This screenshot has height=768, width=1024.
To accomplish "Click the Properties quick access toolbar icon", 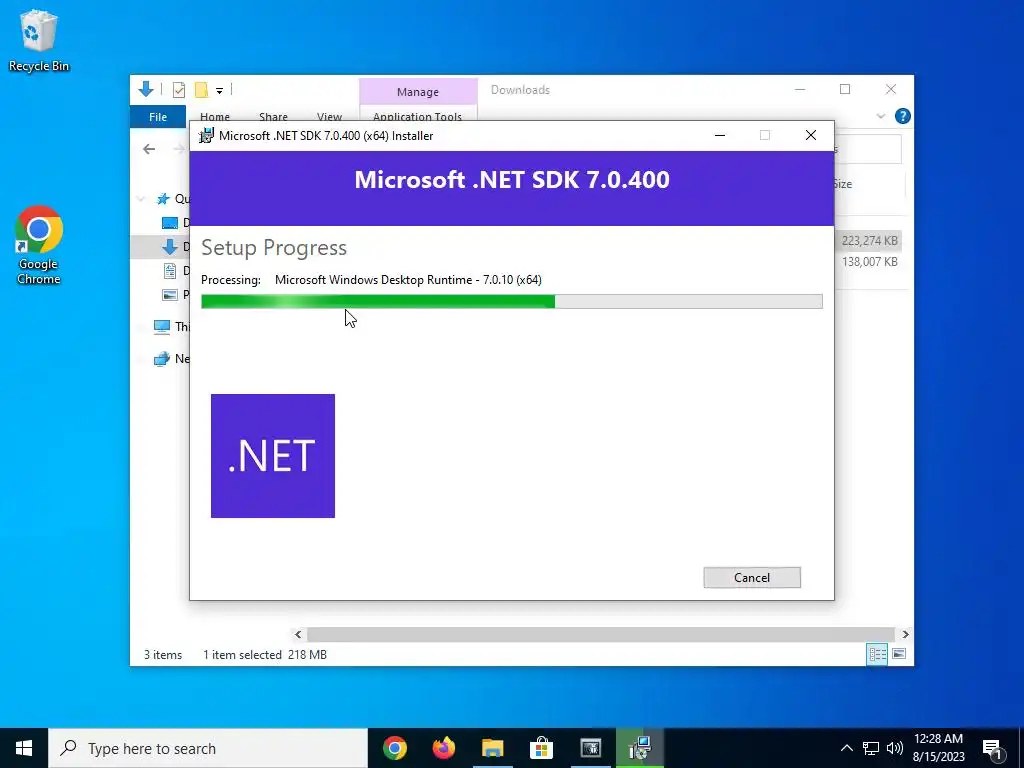I will (x=179, y=89).
